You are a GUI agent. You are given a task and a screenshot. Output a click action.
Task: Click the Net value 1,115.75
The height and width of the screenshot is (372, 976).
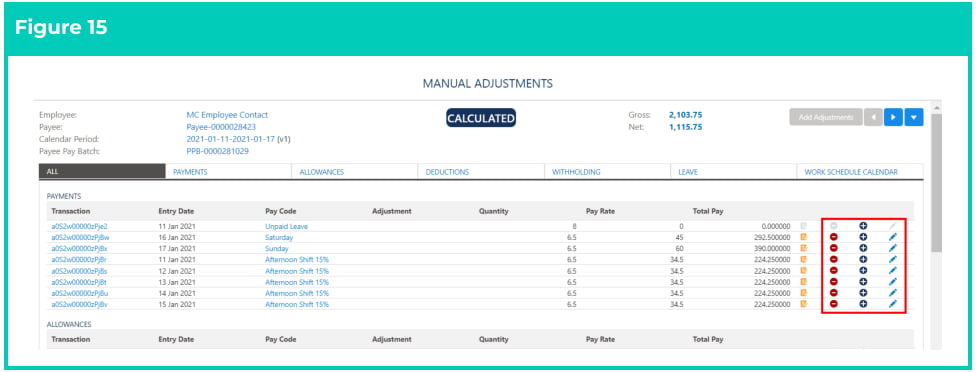pyautogui.click(x=685, y=127)
